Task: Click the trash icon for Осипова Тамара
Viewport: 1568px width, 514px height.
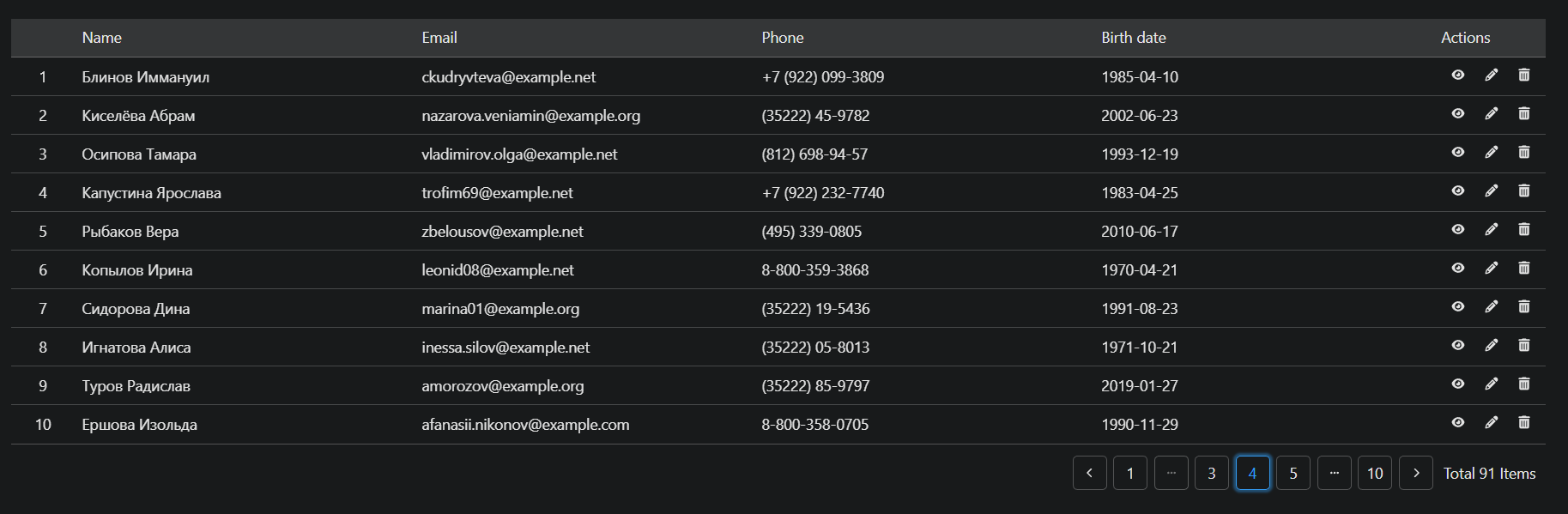Action: (1524, 152)
